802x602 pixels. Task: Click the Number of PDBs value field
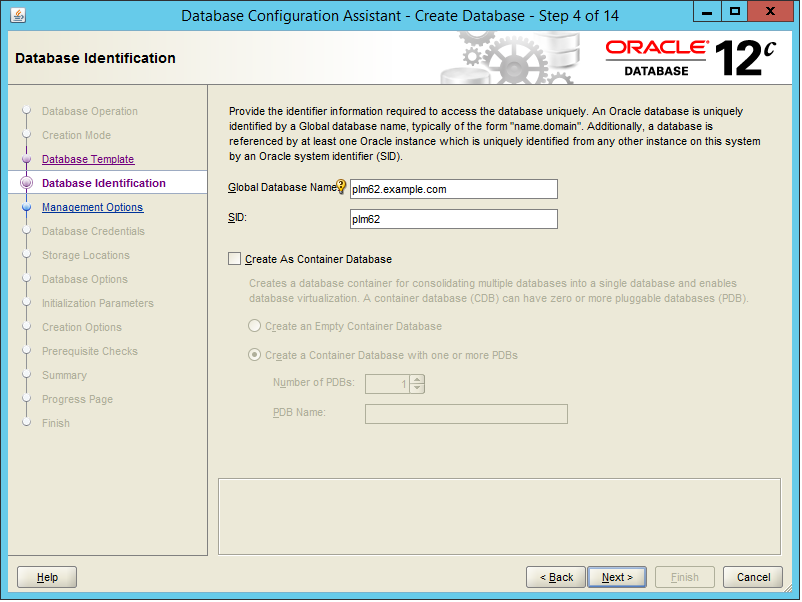388,384
